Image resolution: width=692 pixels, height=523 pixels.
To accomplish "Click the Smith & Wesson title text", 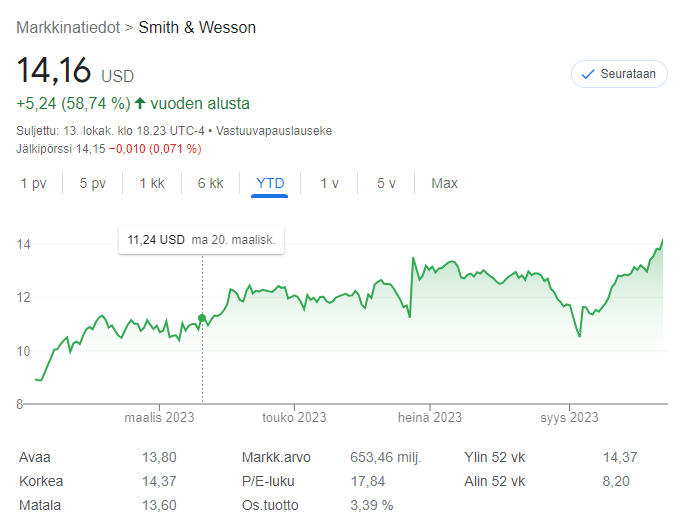I will [197, 27].
